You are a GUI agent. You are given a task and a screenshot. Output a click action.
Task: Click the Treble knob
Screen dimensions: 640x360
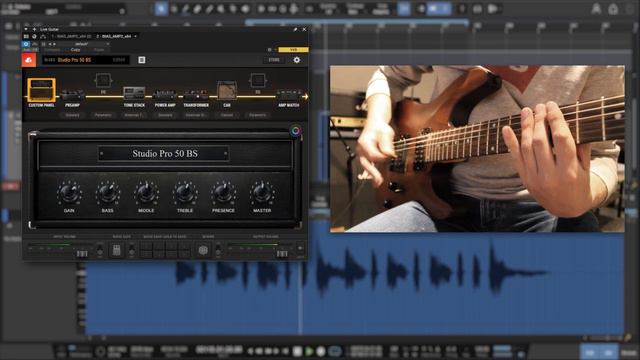pyautogui.click(x=184, y=192)
